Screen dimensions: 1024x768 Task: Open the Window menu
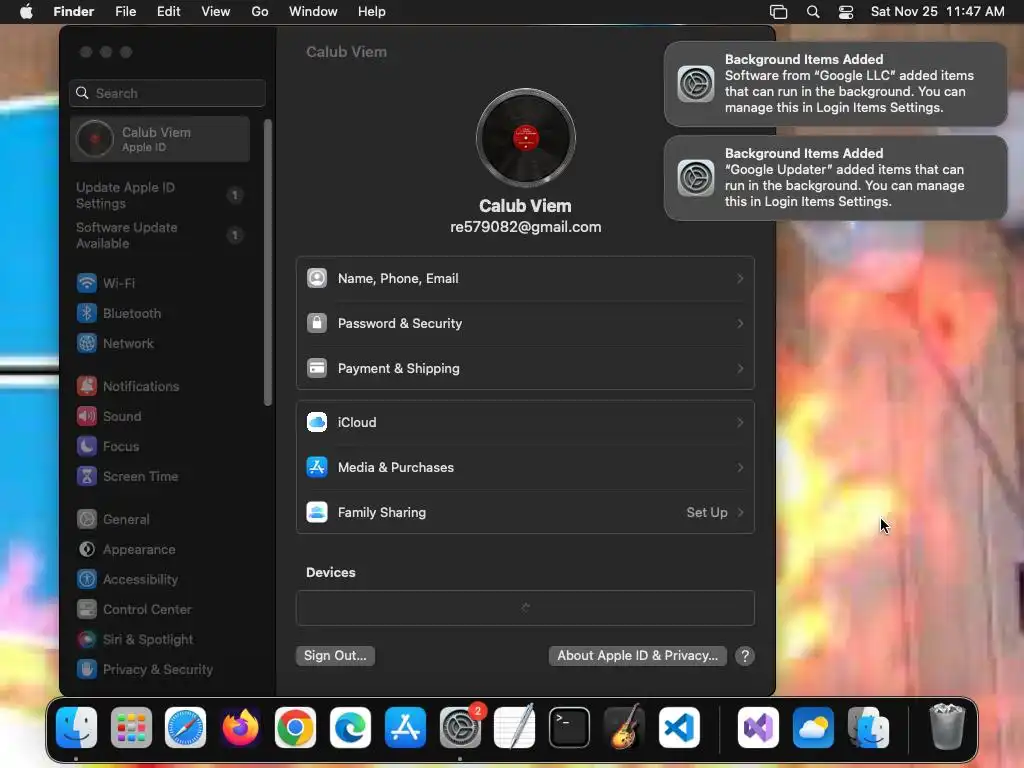point(313,12)
